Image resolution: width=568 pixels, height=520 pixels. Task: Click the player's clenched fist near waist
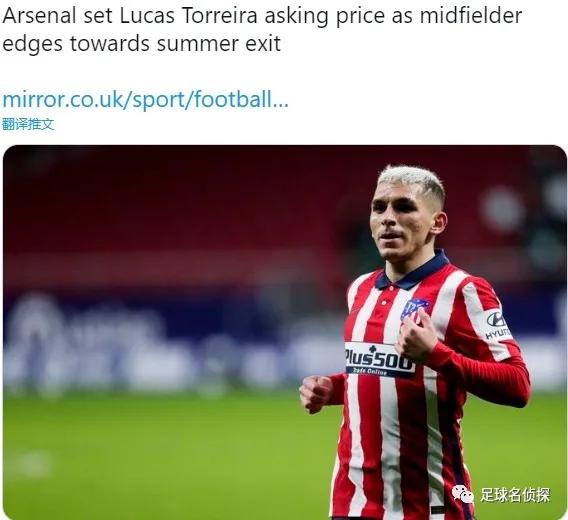click(316, 394)
